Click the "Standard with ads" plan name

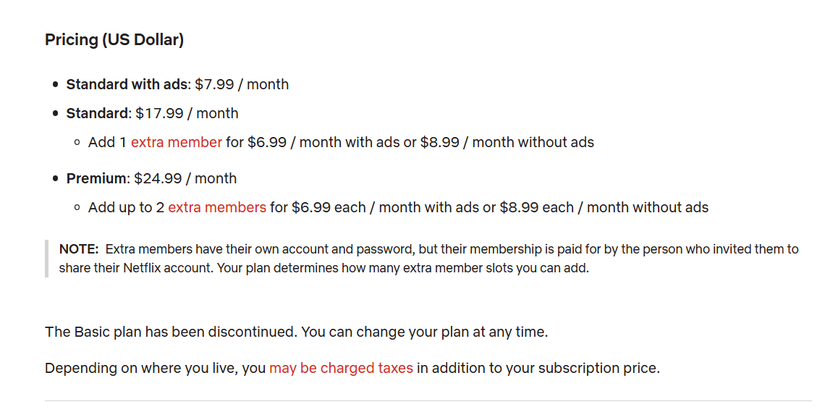127,84
